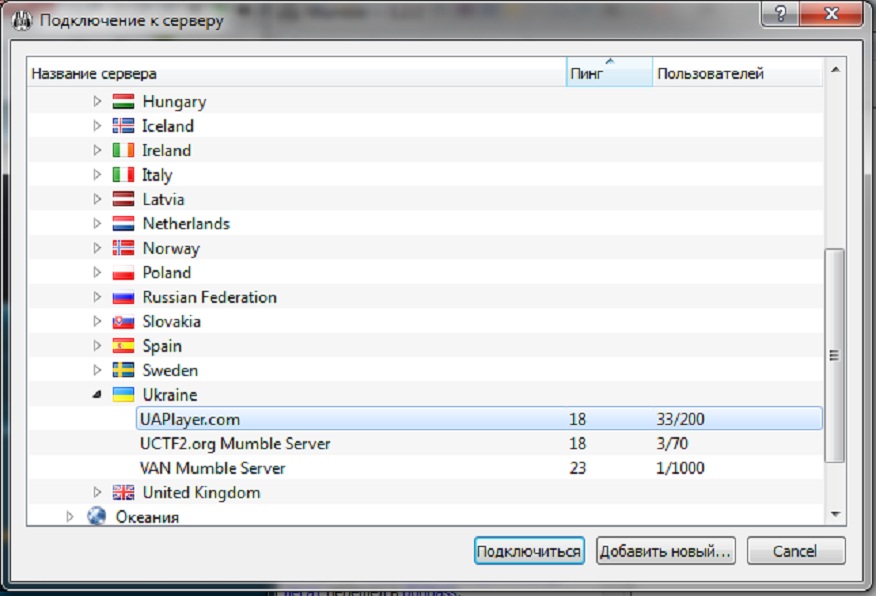Click the Hungary flag icon
Screen dimensions: 876x596
pyautogui.click(x=123, y=102)
